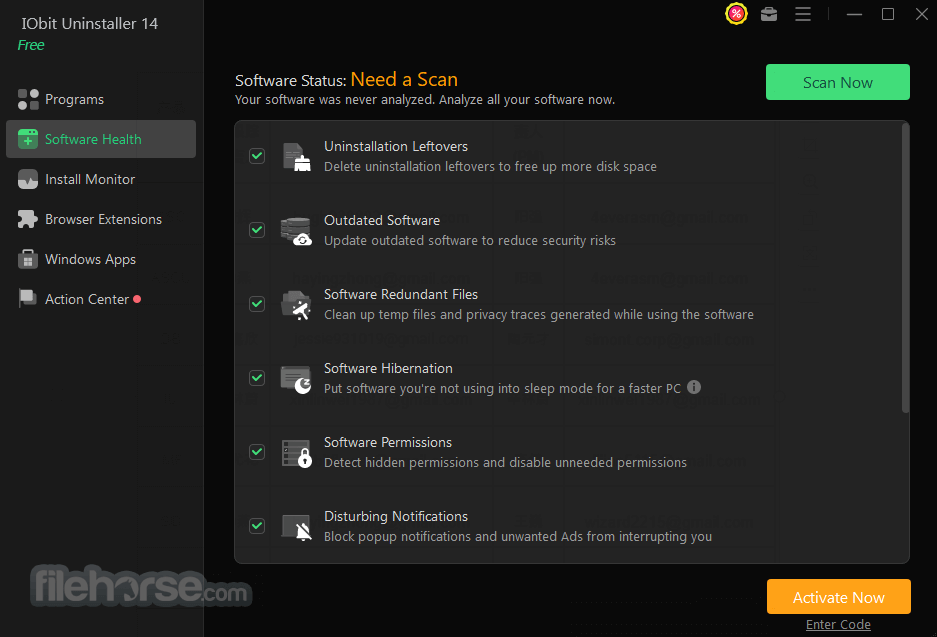Click the Software Redundant Files icon
This screenshot has width=937, height=637.
coord(296,305)
